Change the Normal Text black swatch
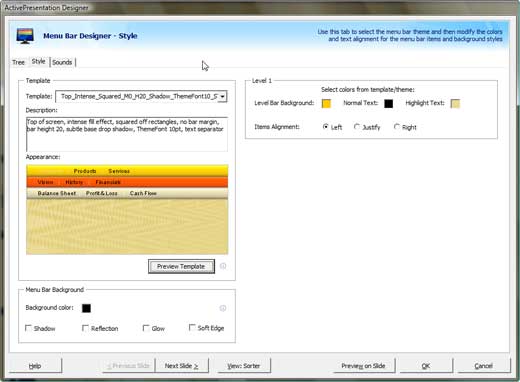The height and width of the screenshot is (382, 520). point(388,103)
